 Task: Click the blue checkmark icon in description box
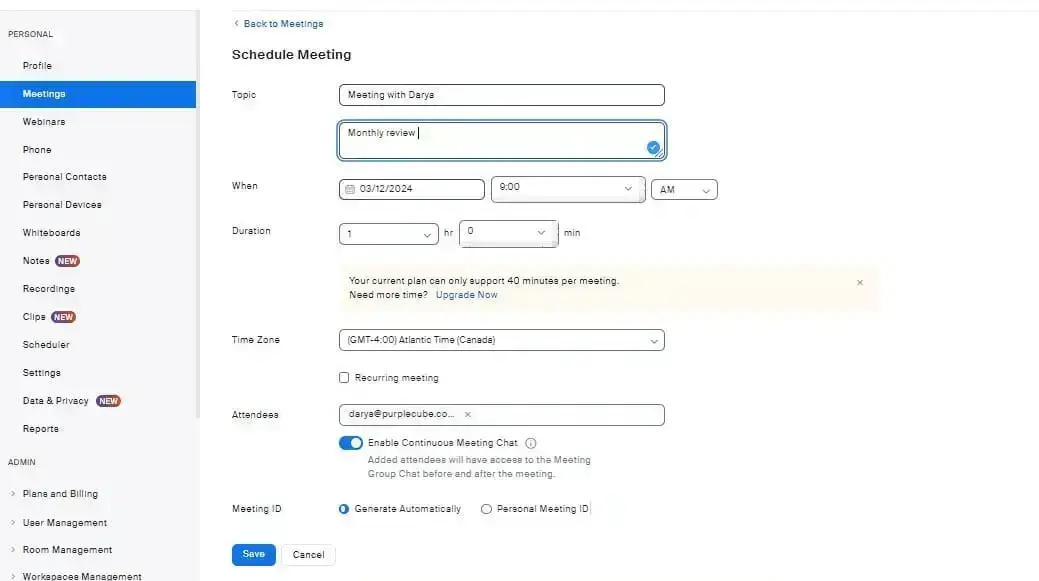click(653, 147)
